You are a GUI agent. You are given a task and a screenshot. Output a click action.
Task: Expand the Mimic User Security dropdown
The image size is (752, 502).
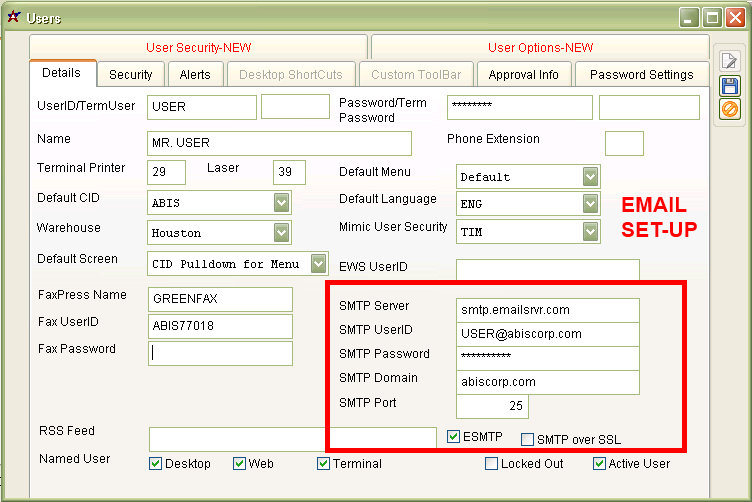coord(590,232)
